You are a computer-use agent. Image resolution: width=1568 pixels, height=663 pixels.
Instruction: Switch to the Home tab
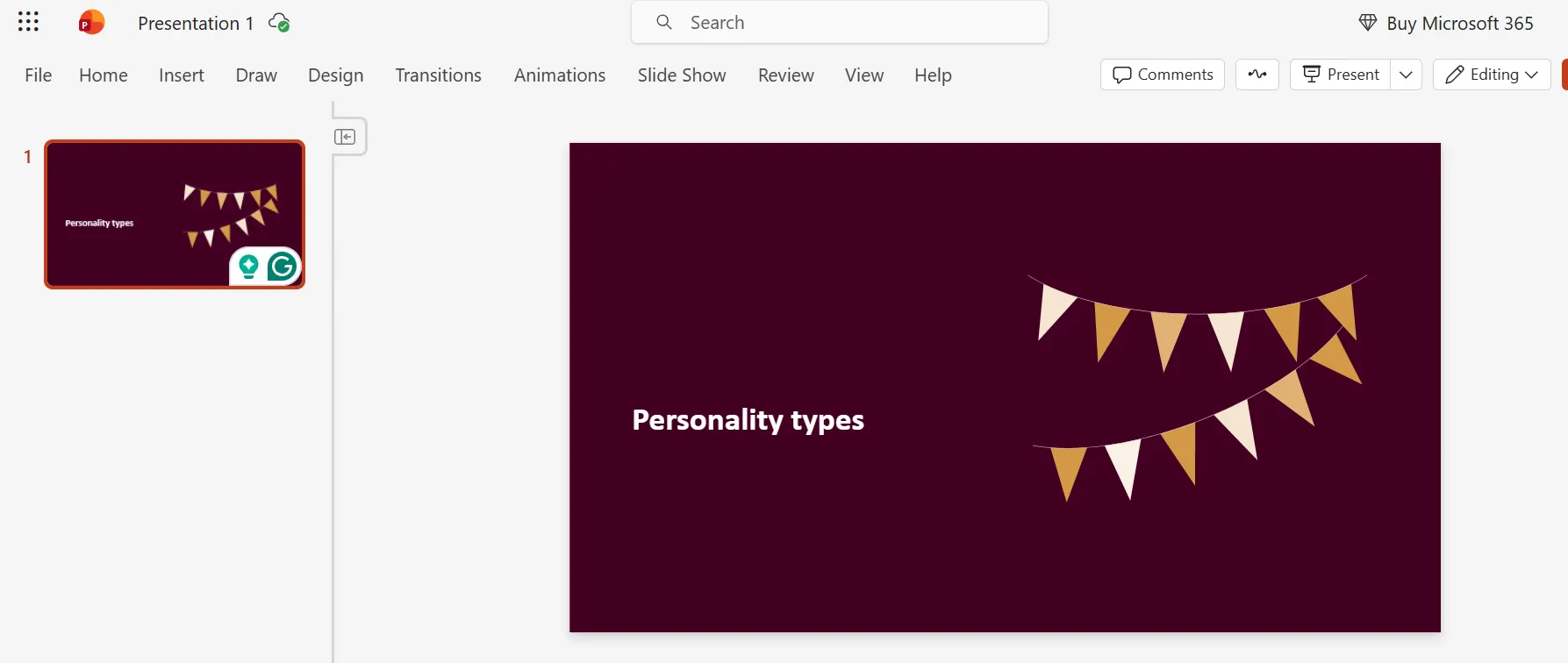[104, 75]
